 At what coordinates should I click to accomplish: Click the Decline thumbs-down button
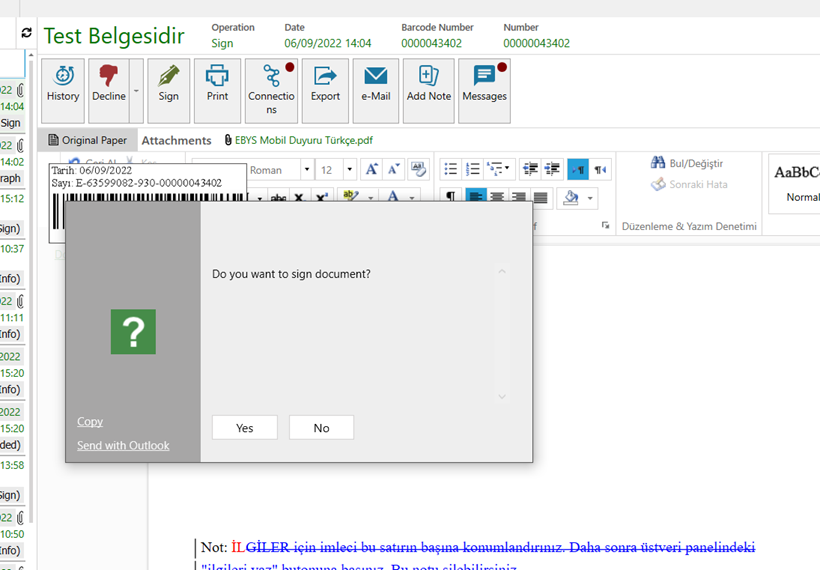pos(109,84)
